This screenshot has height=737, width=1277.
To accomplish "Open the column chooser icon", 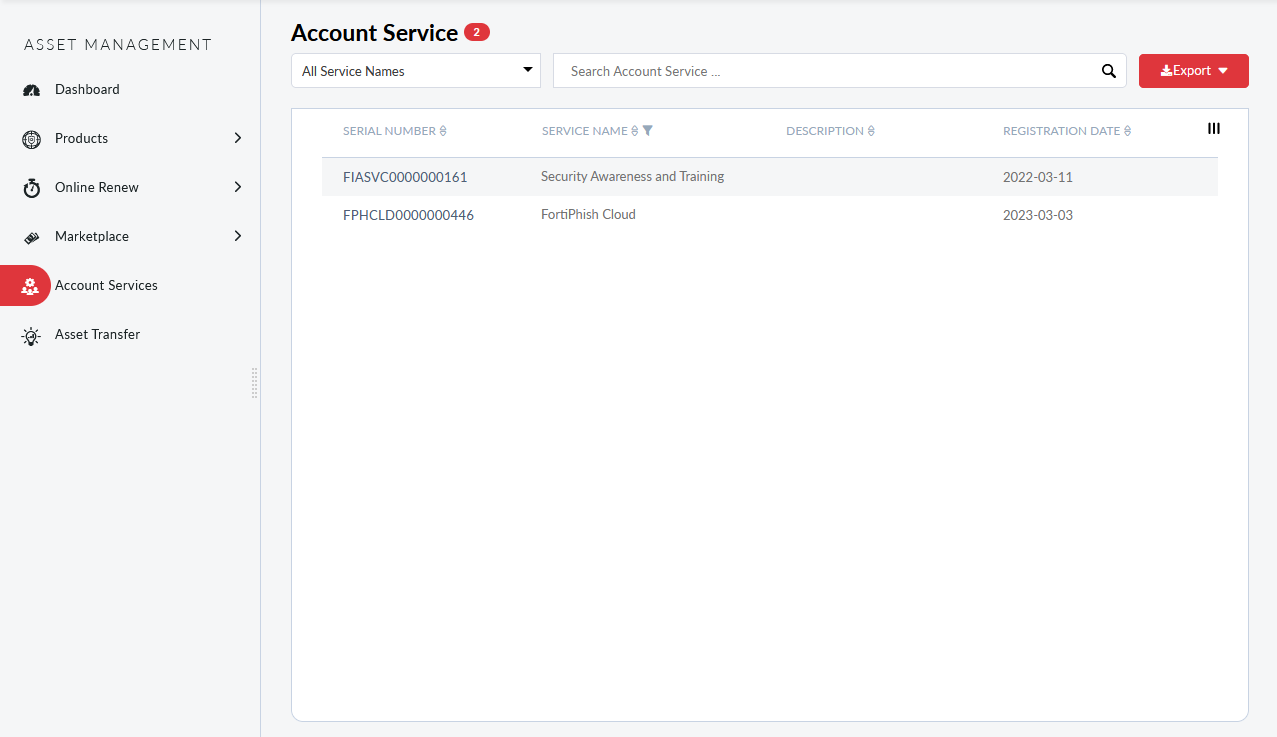I will pyautogui.click(x=1214, y=128).
